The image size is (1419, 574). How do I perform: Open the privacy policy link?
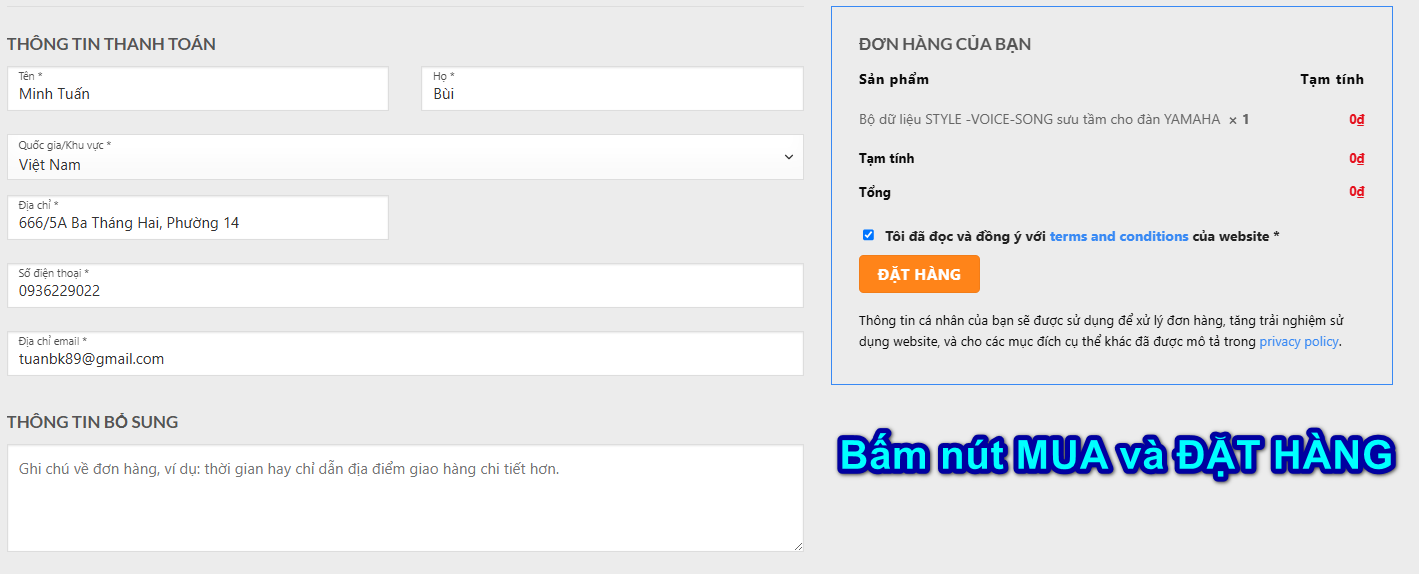coord(1298,341)
